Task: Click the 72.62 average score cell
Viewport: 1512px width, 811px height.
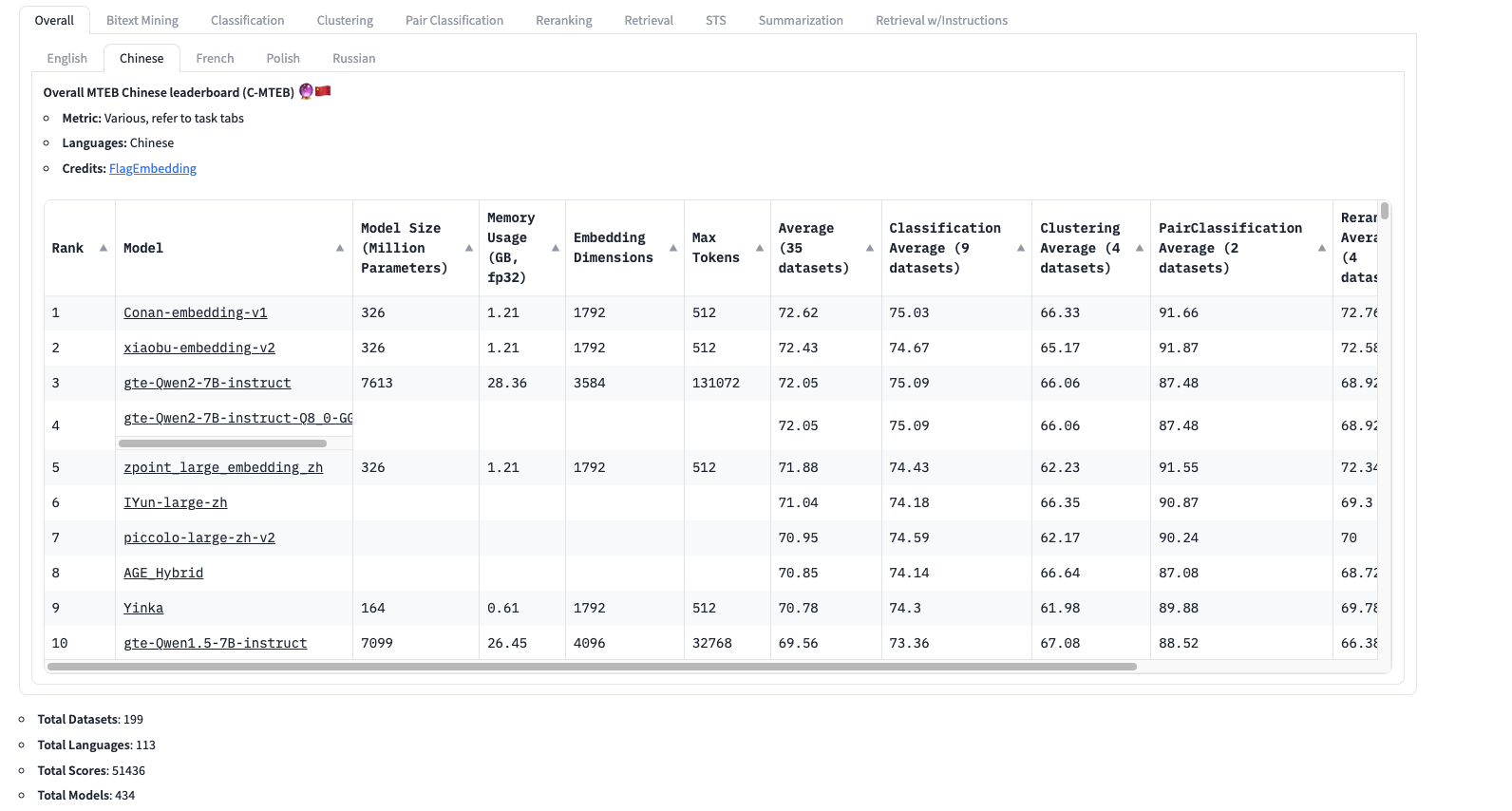Action: pos(825,312)
